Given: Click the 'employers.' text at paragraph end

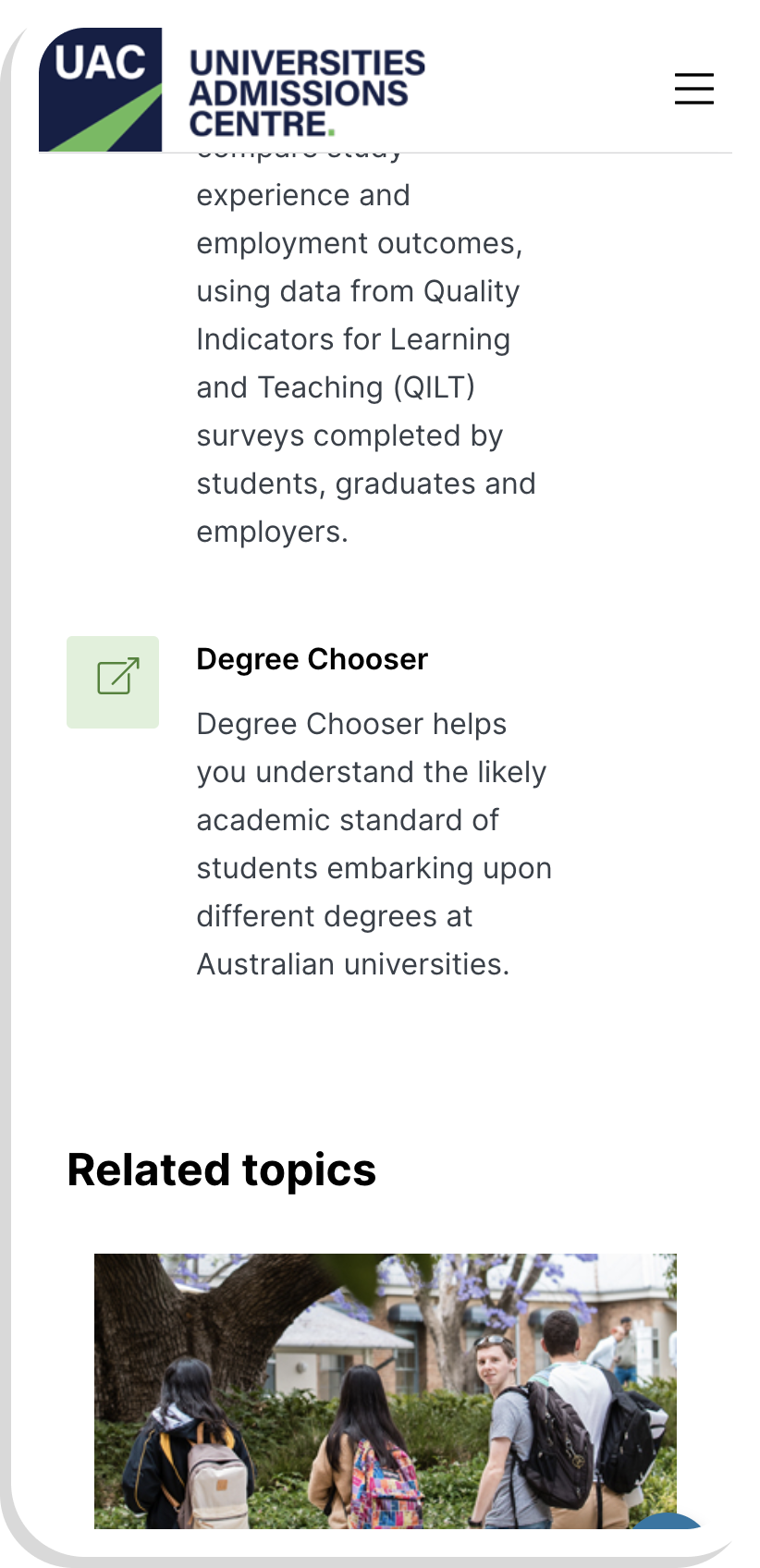Looking at the screenshot, I should tap(272, 532).
